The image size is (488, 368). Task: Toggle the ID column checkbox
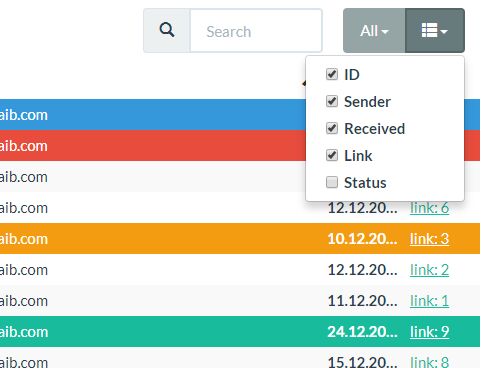coord(332,74)
